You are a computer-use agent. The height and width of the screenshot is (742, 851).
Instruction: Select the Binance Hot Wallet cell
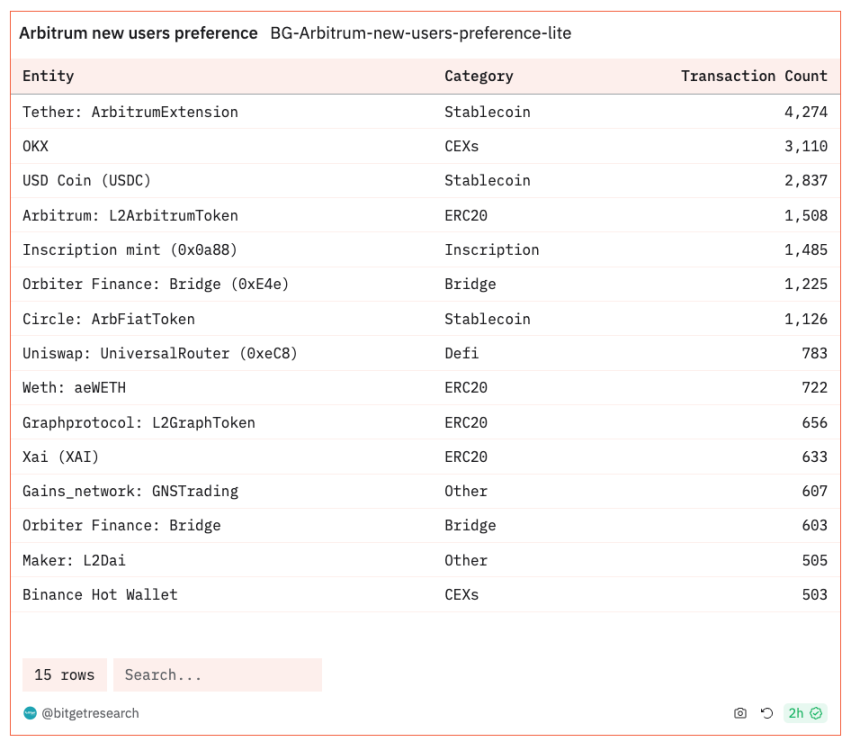[100, 595]
